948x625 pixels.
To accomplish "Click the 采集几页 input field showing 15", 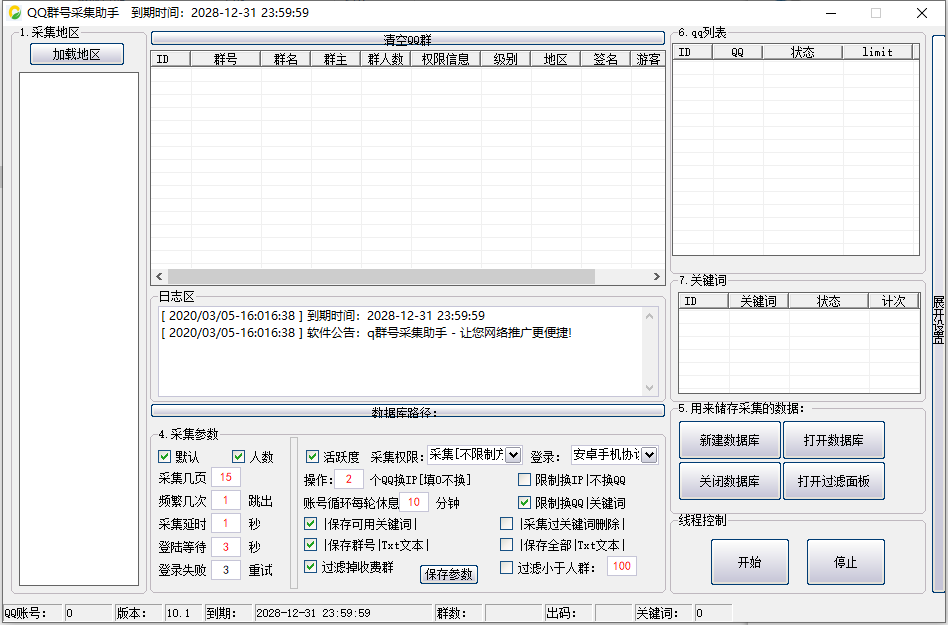I will 226,478.
